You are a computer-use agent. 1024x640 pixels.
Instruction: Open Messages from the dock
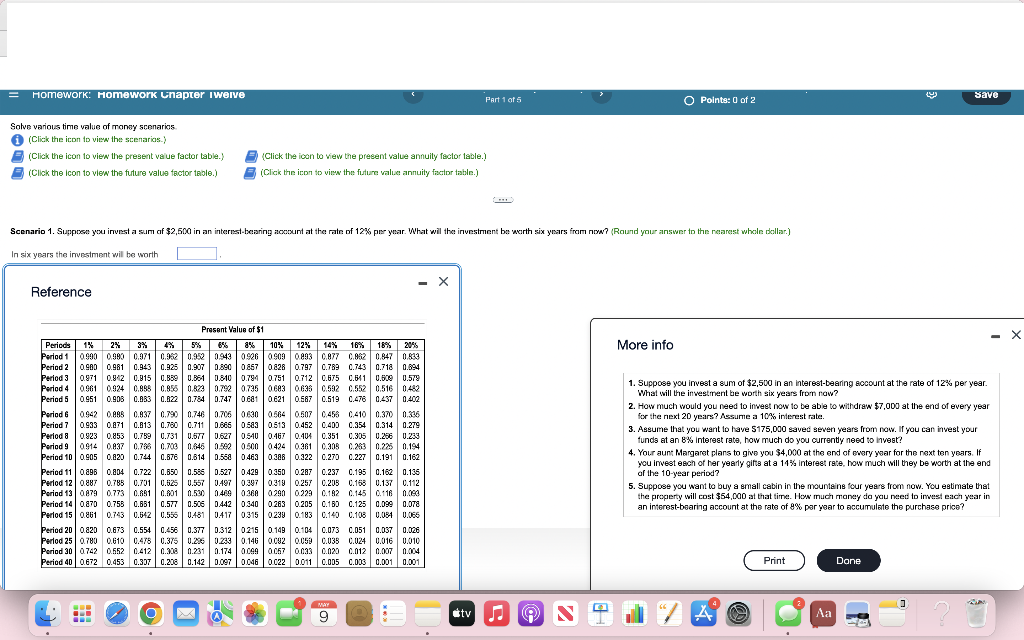coord(788,613)
